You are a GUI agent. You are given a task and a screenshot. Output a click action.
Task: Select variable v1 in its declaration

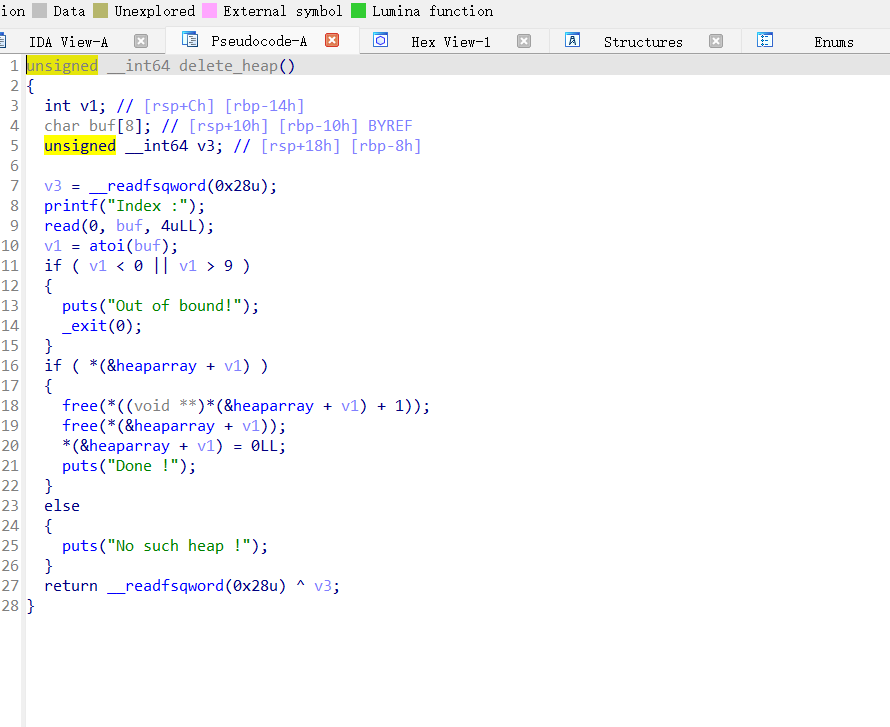point(89,106)
